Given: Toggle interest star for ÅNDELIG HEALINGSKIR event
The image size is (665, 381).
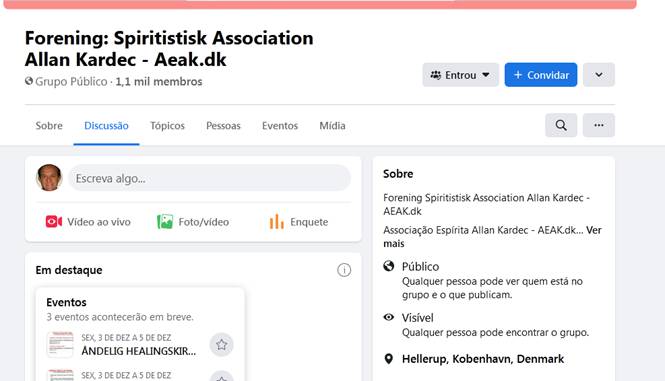Looking at the screenshot, I should coord(221,345).
